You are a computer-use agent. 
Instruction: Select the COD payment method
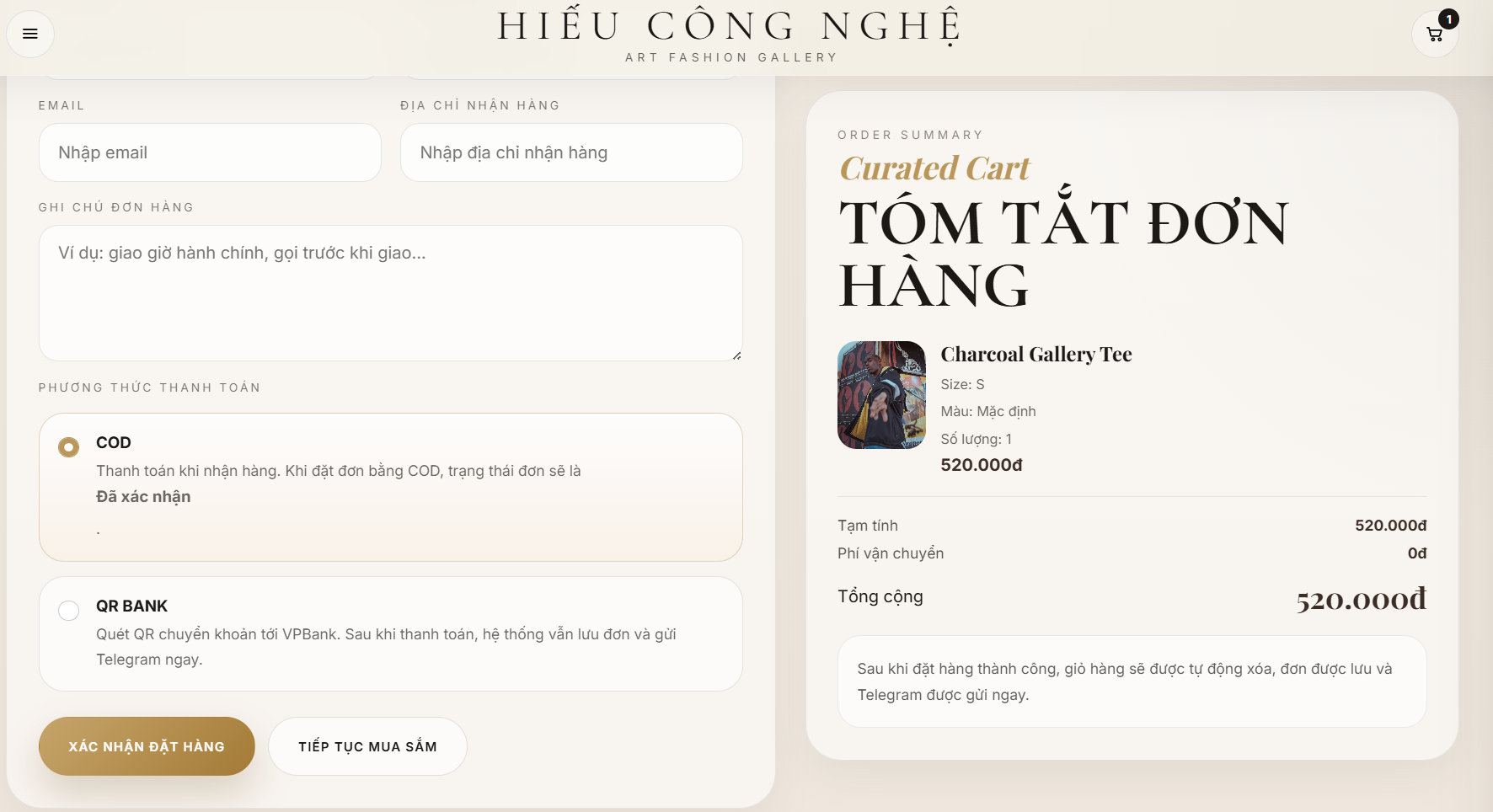[68, 447]
